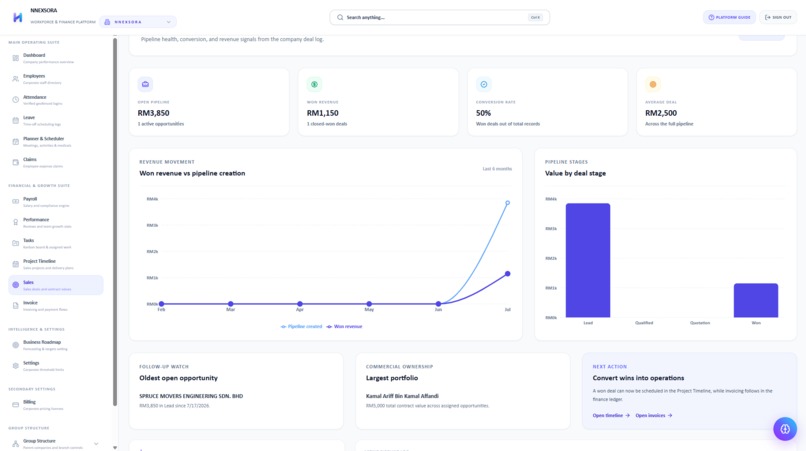The height and width of the screenshot is (451, 806).
Task: Click SPRUCE MOVERS ENGINEERING SDN. BHD
Action: pos(191,396)
